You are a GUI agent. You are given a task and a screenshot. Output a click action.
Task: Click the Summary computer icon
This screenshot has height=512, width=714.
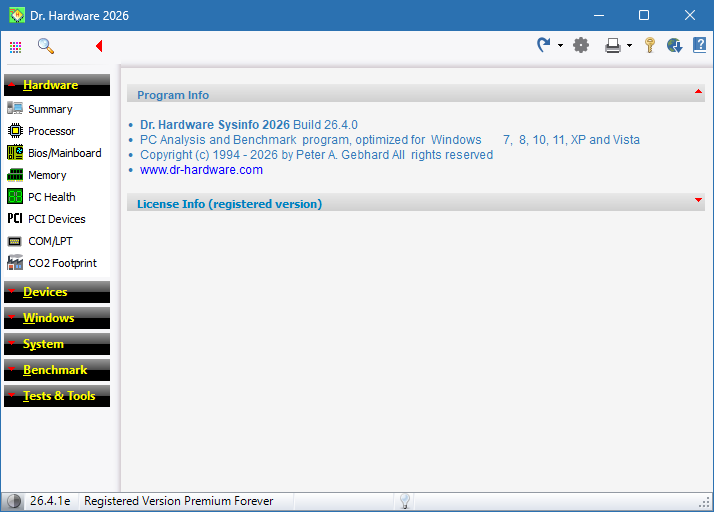click(15, 108)
